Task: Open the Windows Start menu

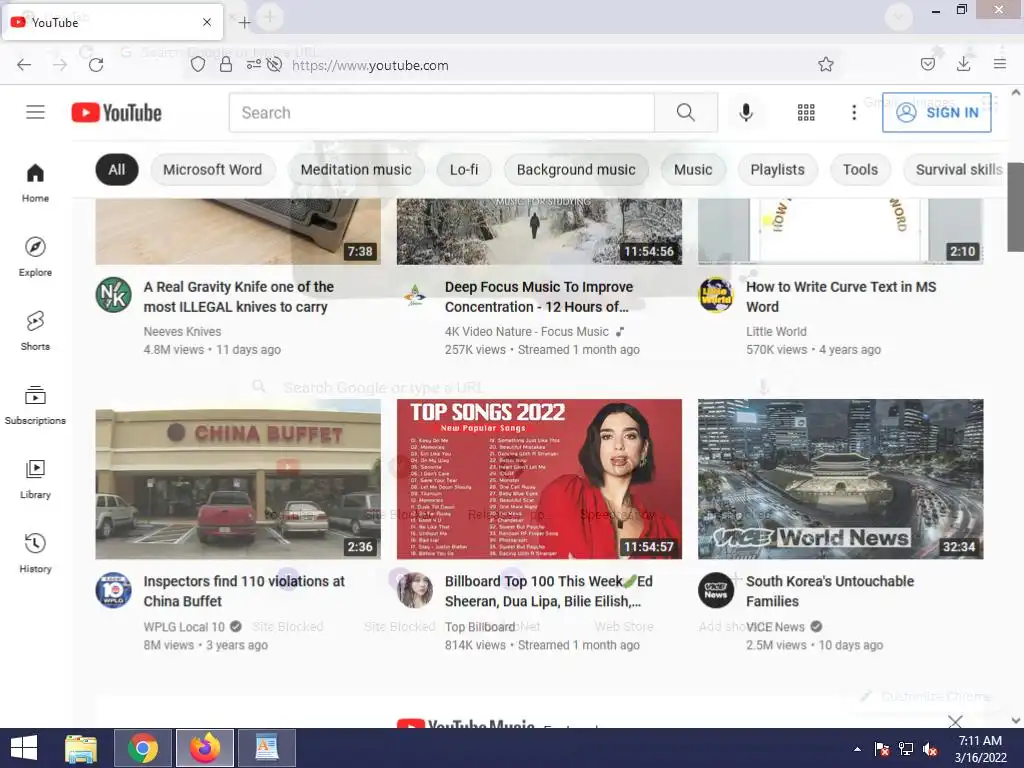Action: tap(24, 748)
